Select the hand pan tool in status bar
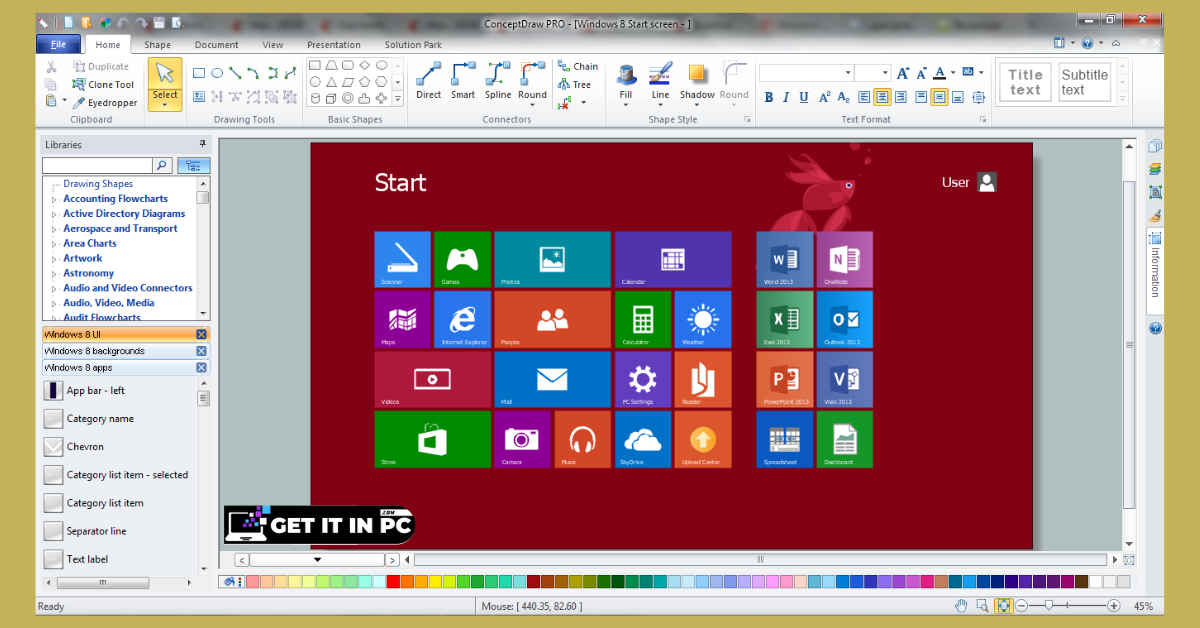The height and width of the screenshot is (628, 1200). click(x=961, y=605)
